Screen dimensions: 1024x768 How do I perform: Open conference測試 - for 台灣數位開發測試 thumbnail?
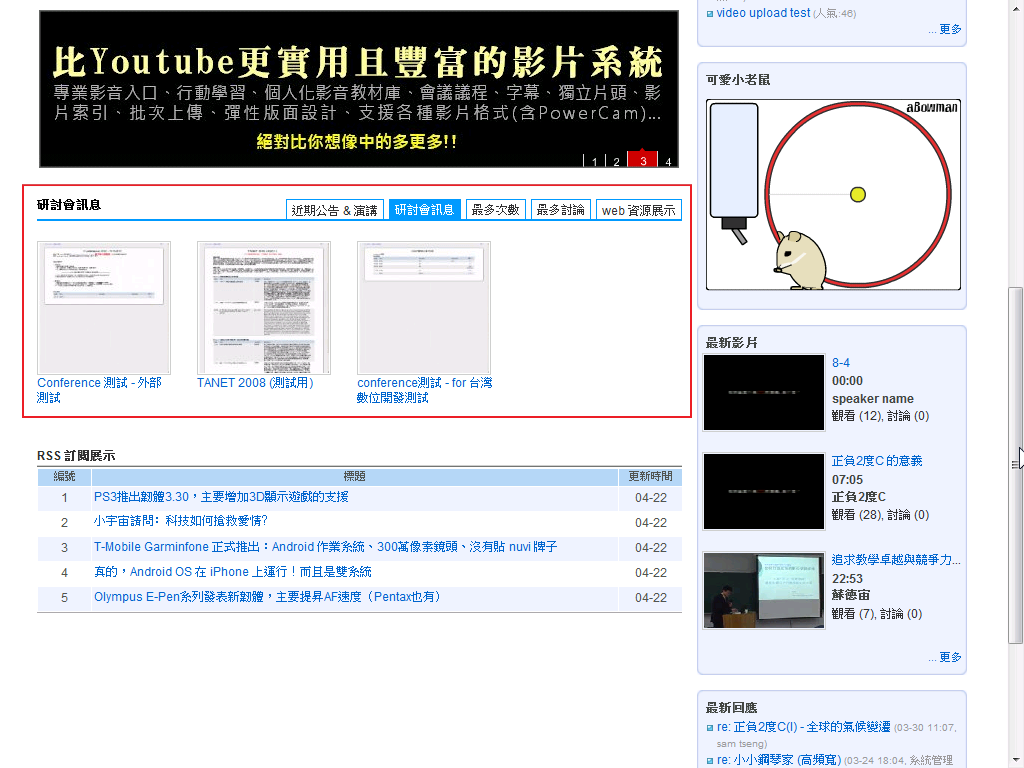(x=423, y=307)
